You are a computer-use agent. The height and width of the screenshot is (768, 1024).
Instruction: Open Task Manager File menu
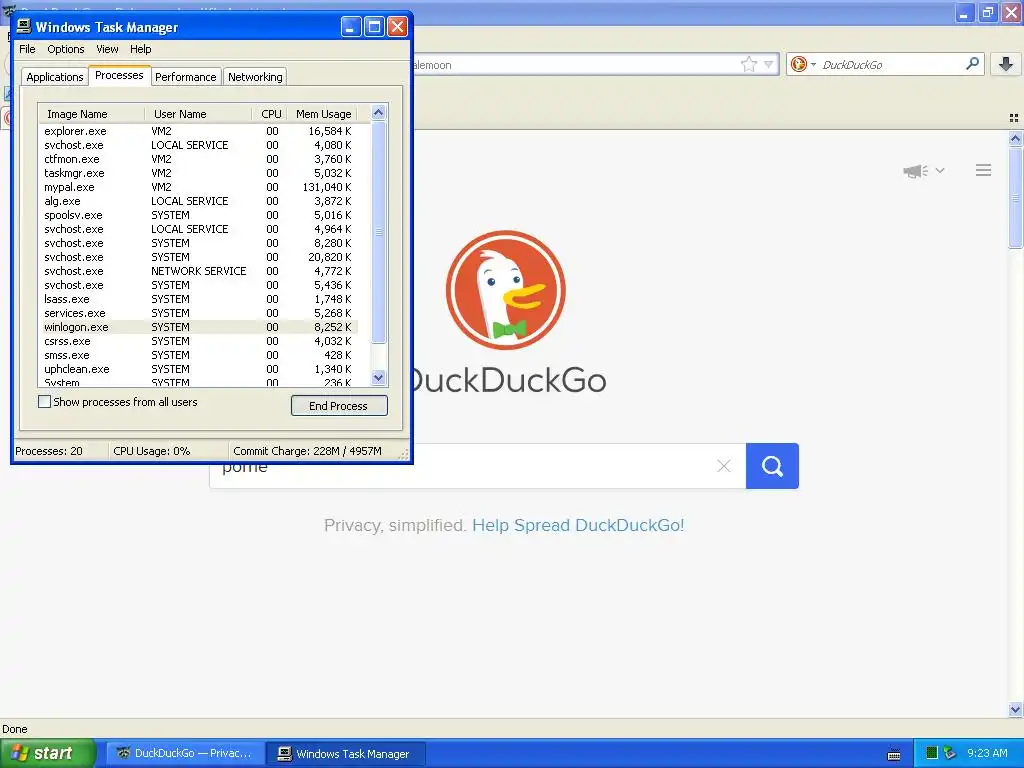27,49
